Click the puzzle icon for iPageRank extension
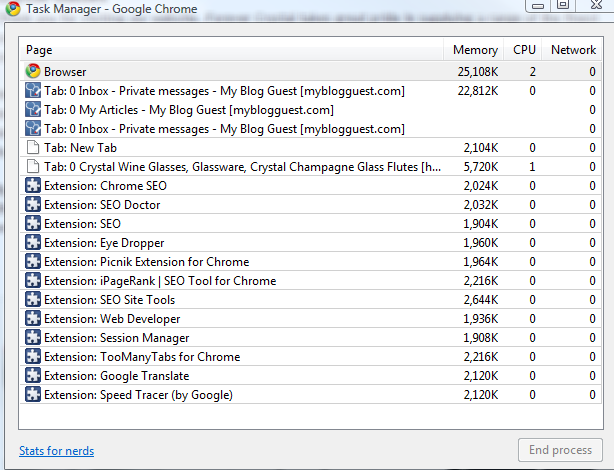Viewport: 614px width, 470px height. click(33, 280)
